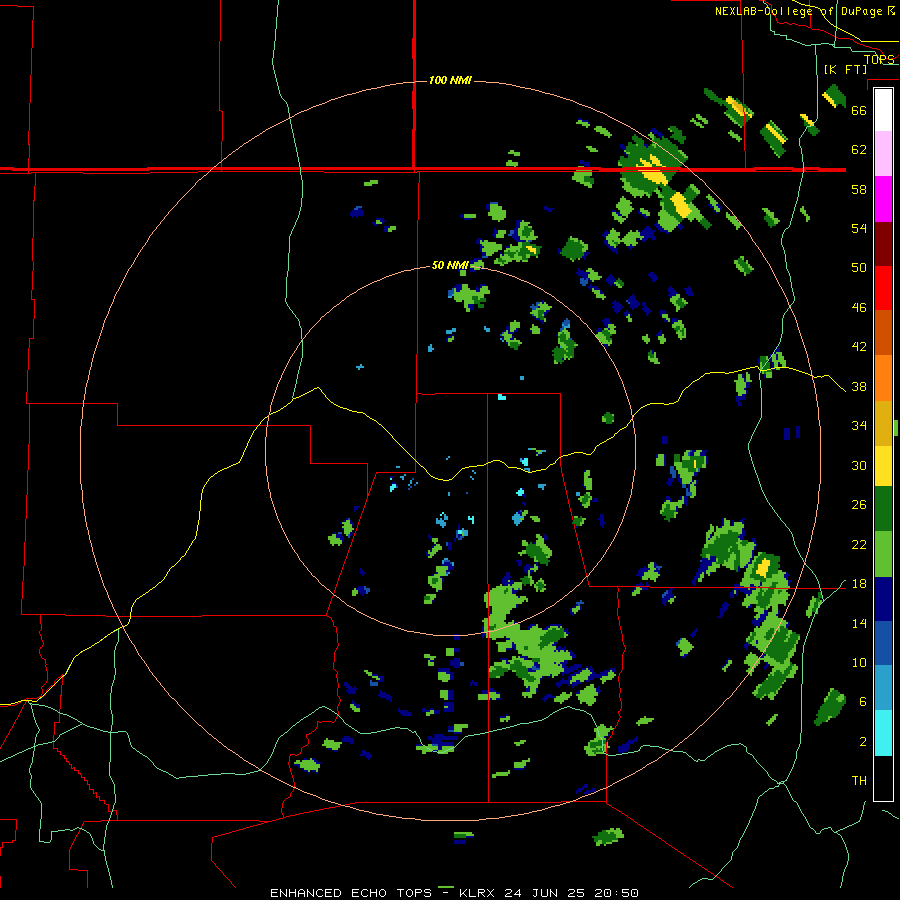Click the '22' legend value

(859, 545)
